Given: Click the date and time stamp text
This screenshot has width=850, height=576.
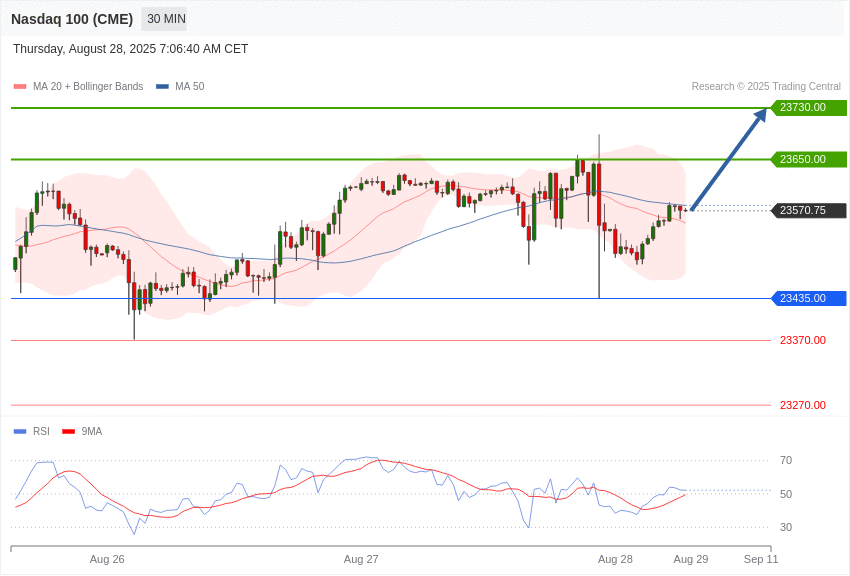Looking at the screenshot, I should (131, 49).
